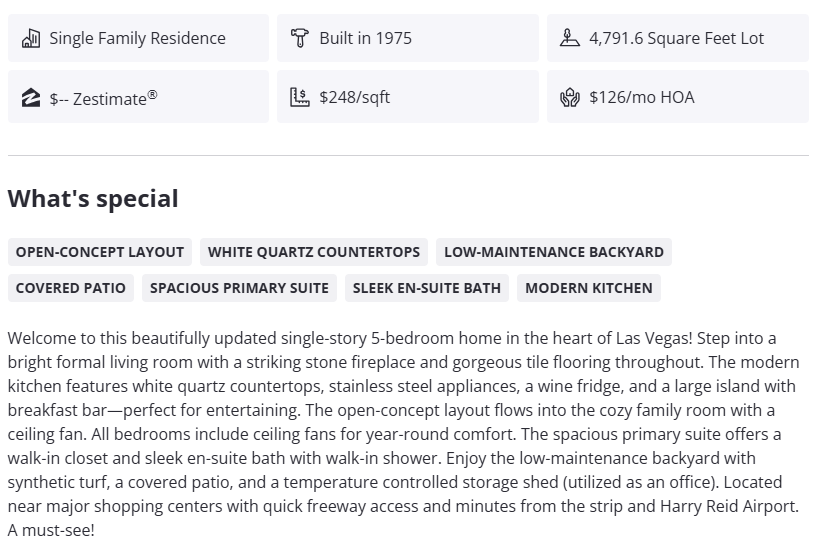Choose the LOW-MAINTENANCE BACKYARD tag

point(553,252)
